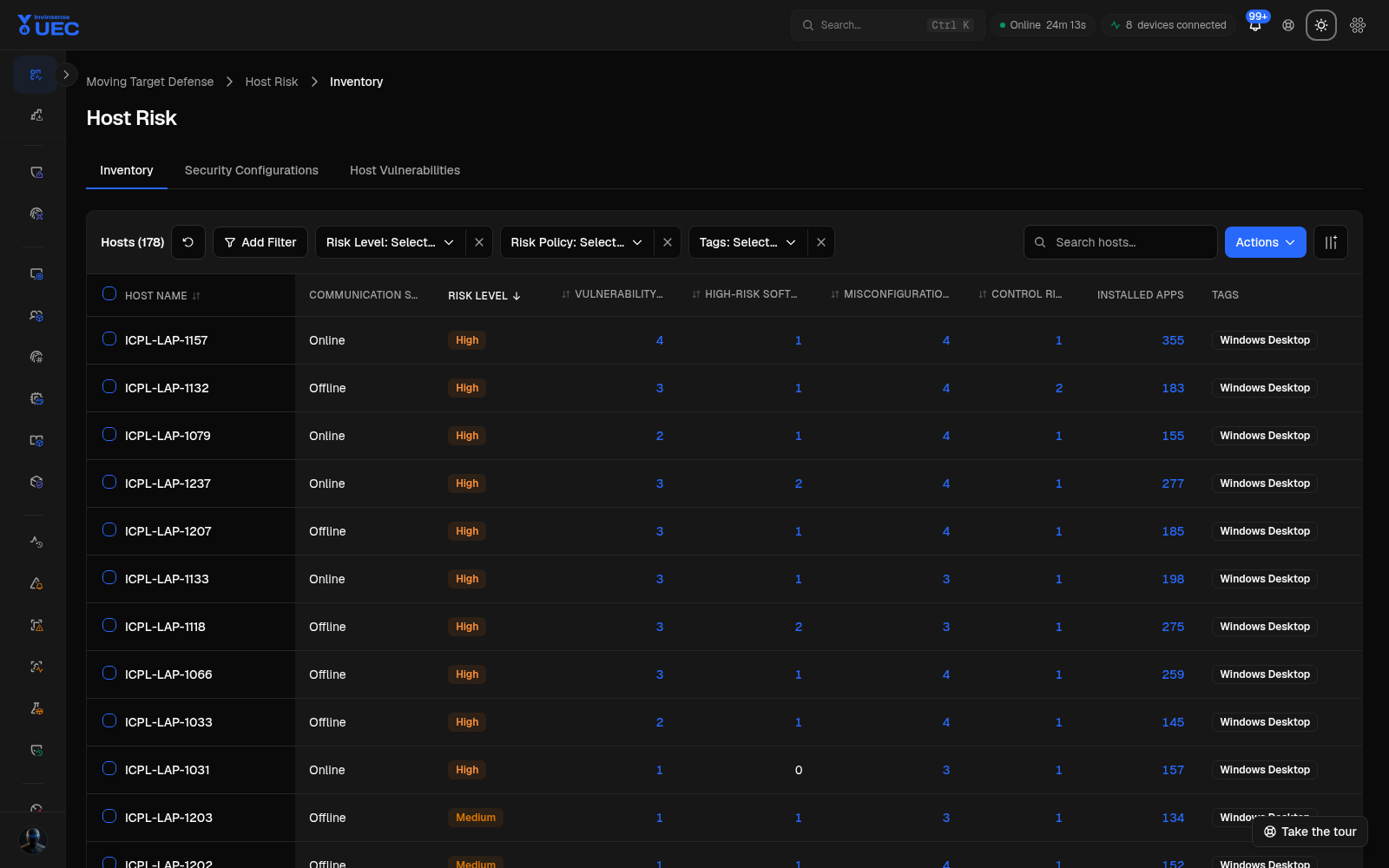Toggle the light theme sun icon
Viewport: 1389px width, 868px height.
1321,25
